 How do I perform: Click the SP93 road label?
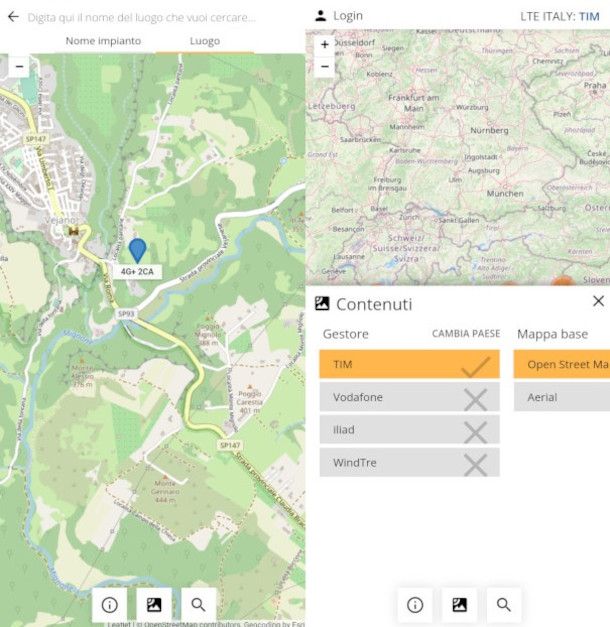click(126, 314)
